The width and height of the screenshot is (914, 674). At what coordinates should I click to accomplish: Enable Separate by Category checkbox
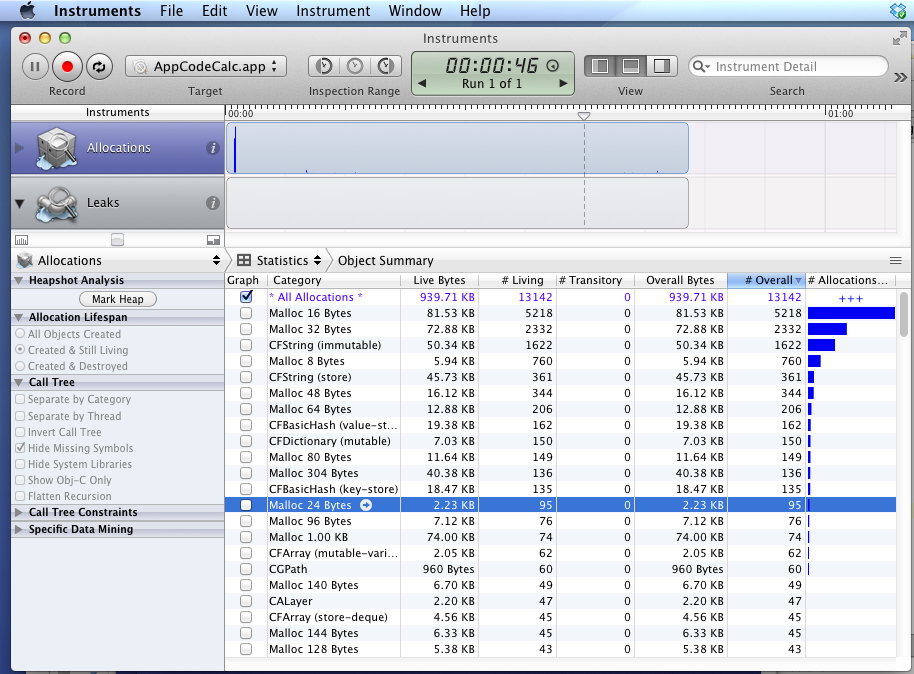20,399
